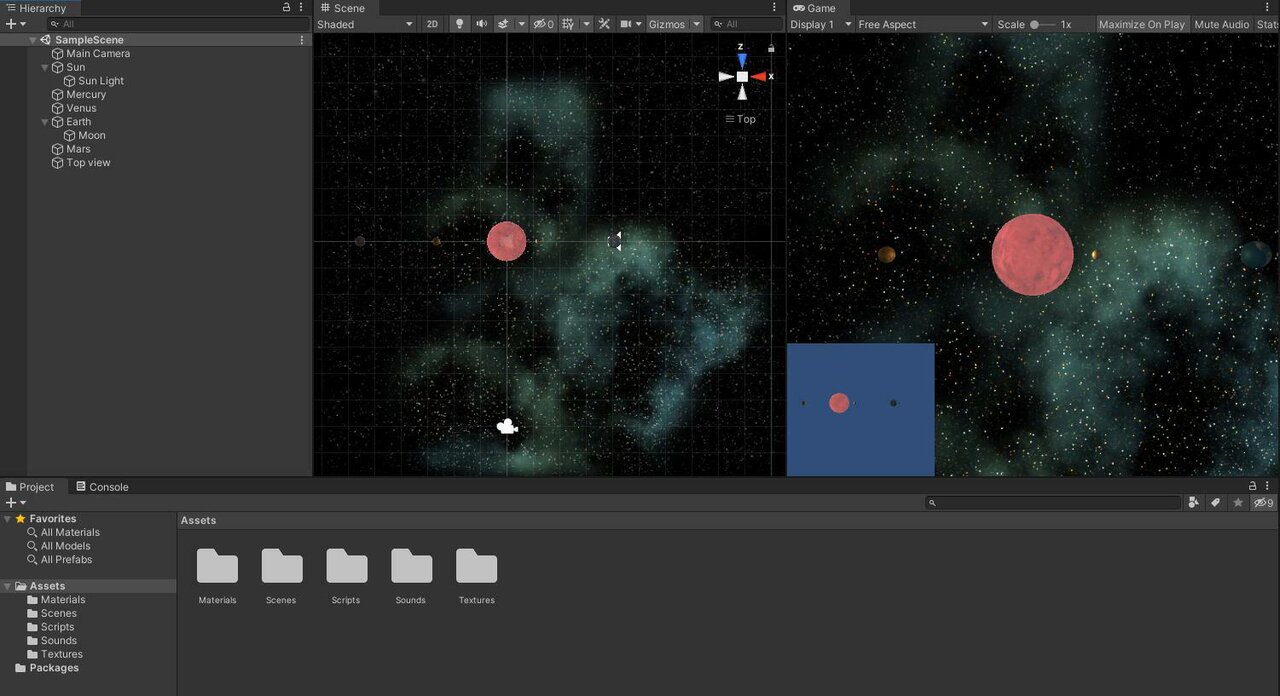Click the Hierarchy search field
The height and width of the screenshot is (696, 1280).
pos(178,24)
